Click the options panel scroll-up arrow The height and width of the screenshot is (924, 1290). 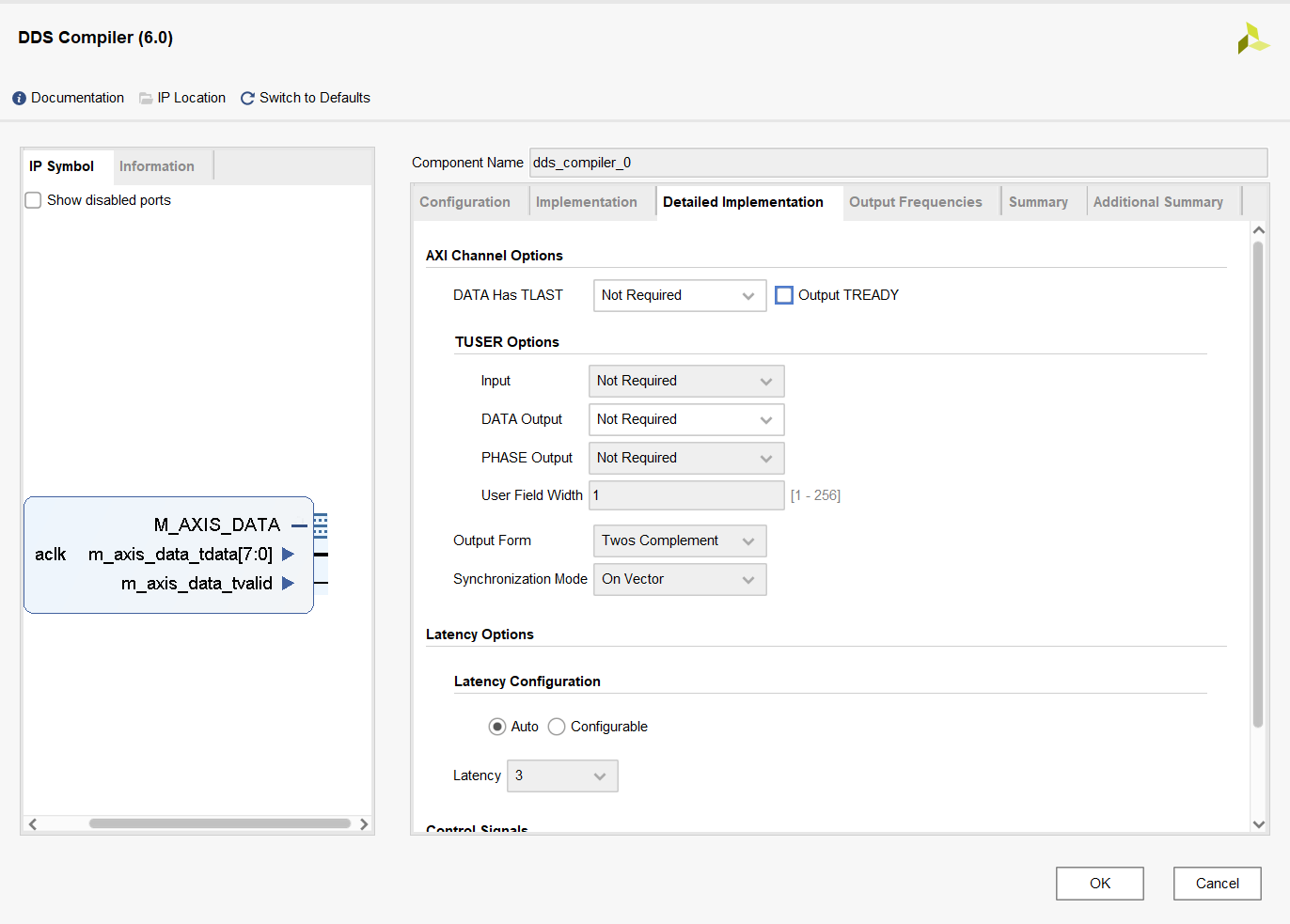[x=1259, y=230]
